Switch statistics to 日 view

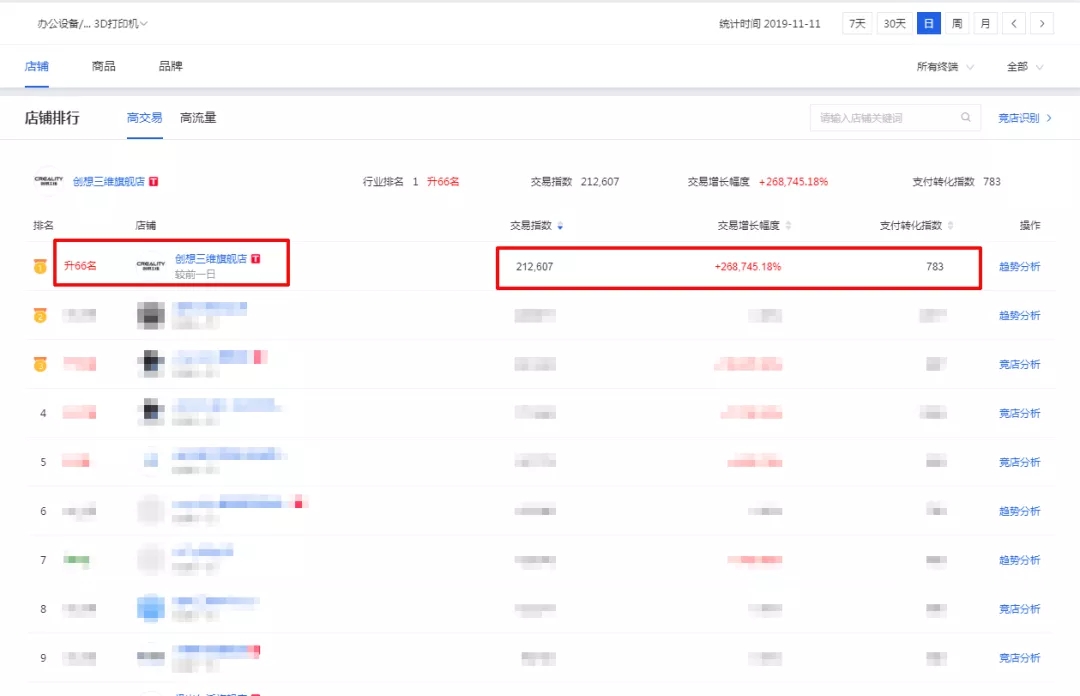coord(928,23)
